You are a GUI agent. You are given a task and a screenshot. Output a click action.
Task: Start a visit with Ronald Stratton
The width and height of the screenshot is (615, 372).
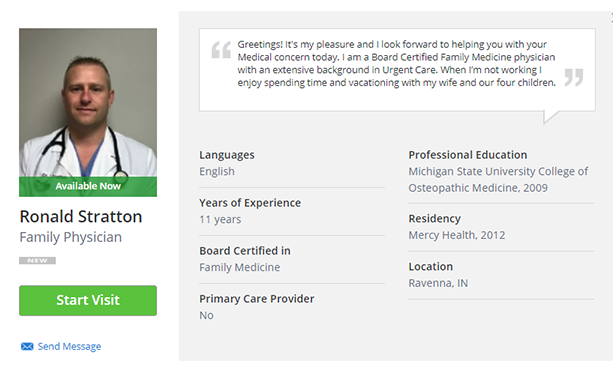pyautogui.click(x=88, y=301)
